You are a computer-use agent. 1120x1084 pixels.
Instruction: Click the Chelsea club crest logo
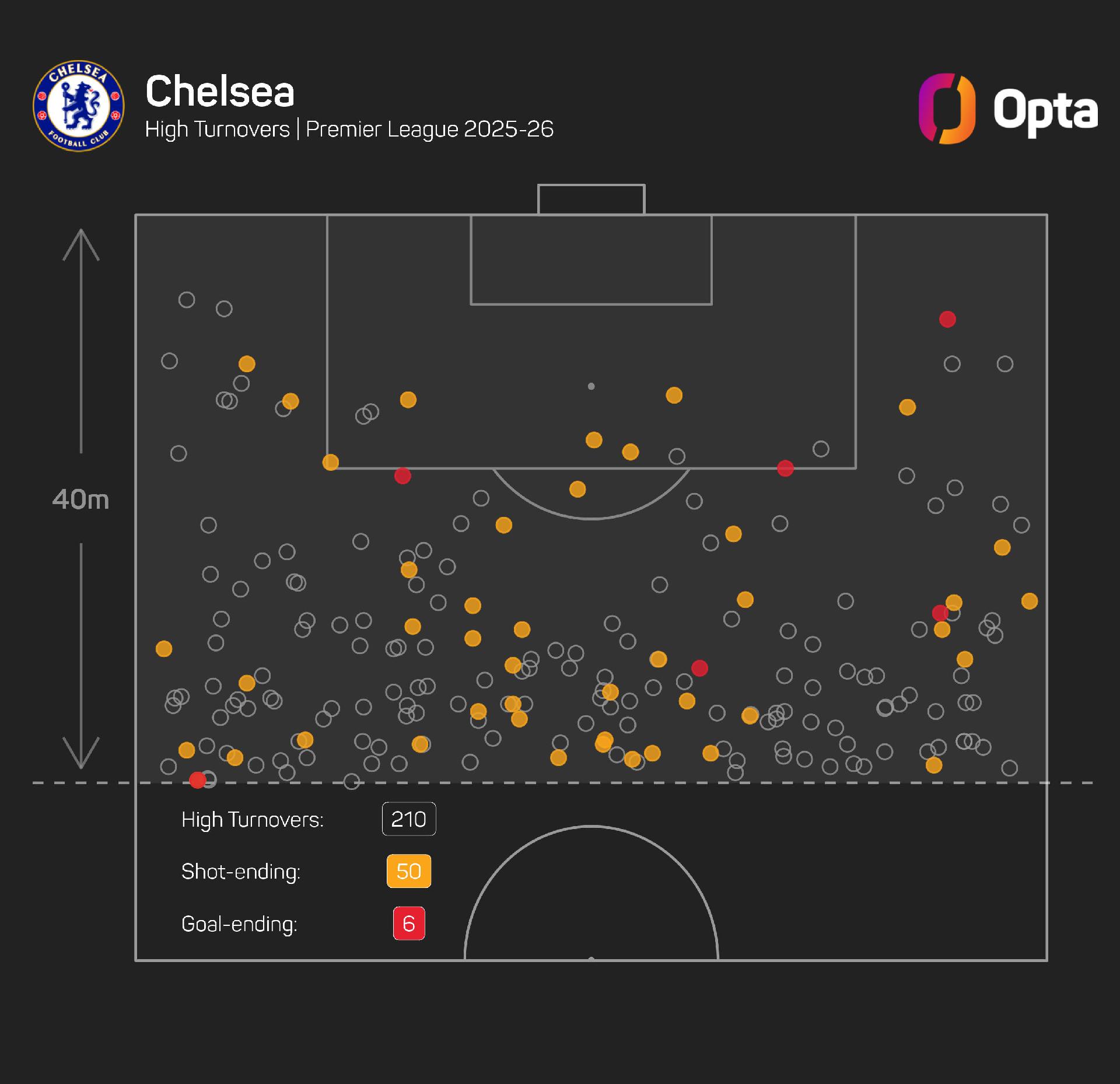79,106
